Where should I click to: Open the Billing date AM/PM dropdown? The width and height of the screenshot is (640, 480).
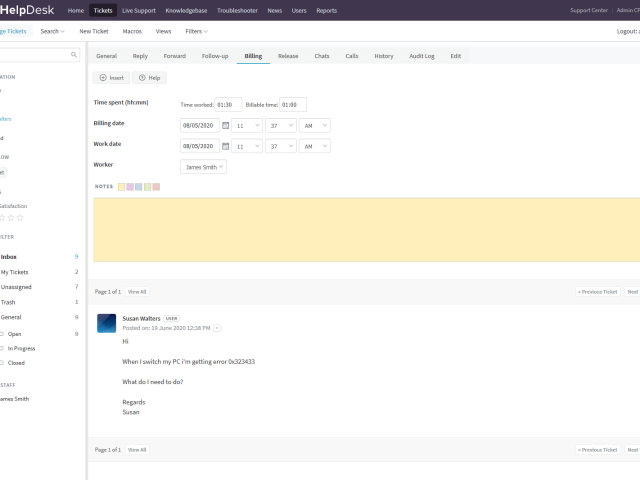315,125
